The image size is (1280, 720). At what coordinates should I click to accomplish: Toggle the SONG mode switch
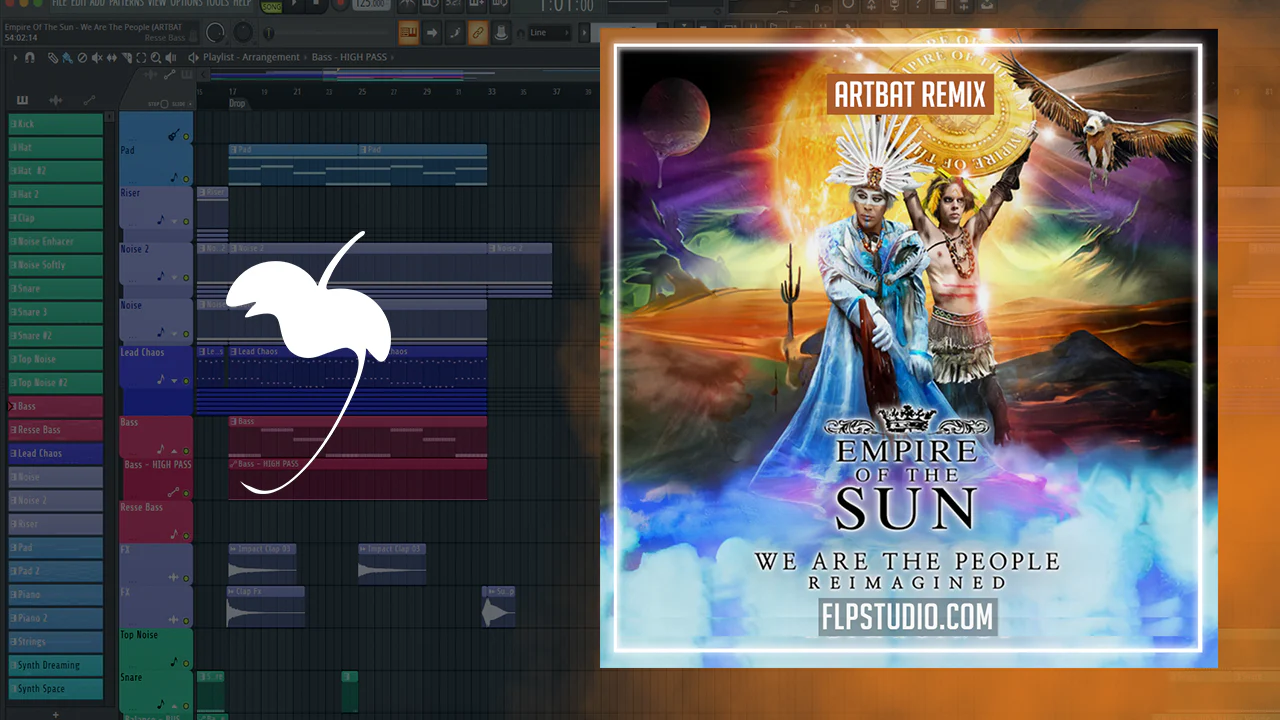[x=271, y=6]
